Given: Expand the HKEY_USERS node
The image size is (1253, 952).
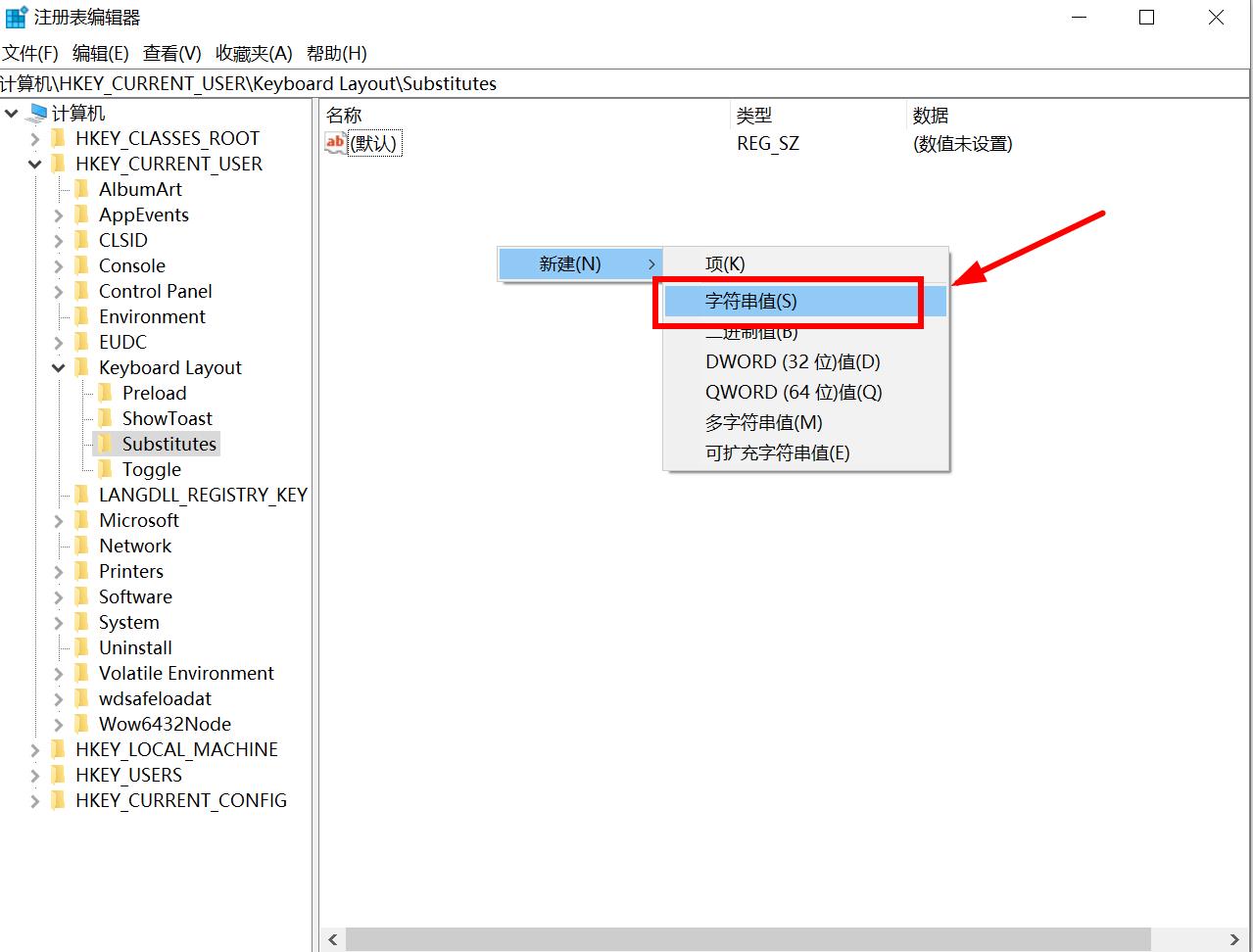Looking at the screenshot, I should tap(35, 776).
